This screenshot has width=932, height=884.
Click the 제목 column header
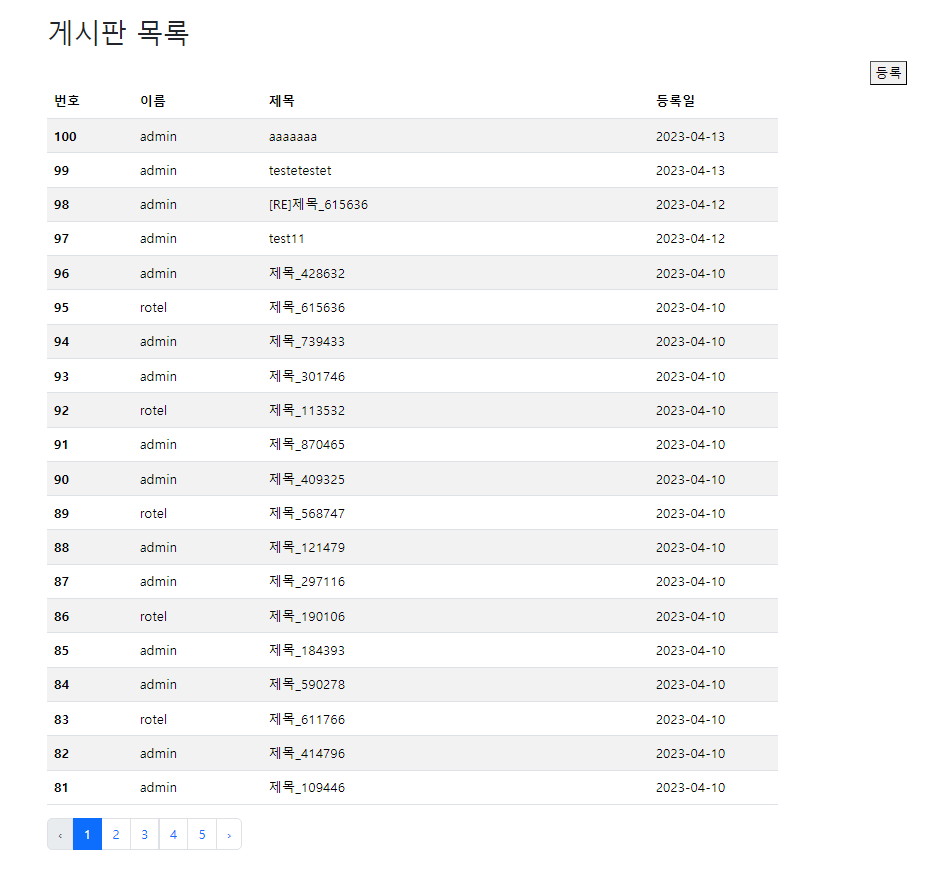[281, 100]
